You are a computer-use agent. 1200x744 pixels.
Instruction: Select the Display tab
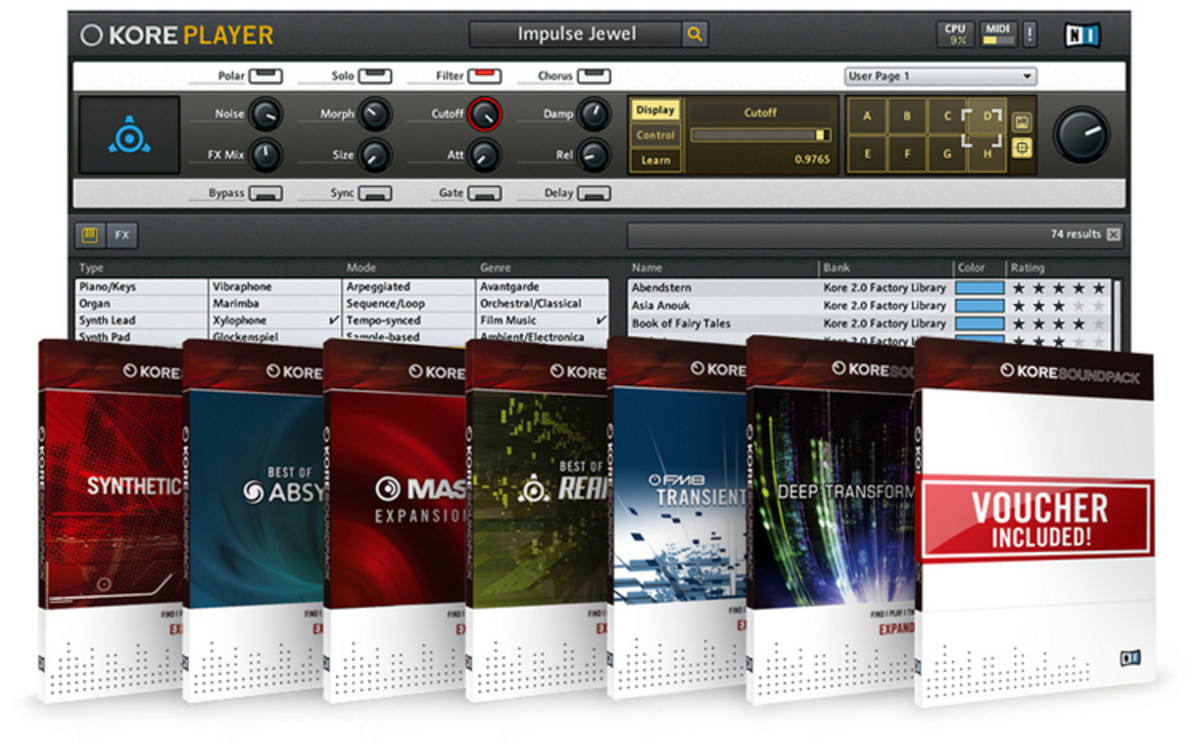(x=656, y=110)
